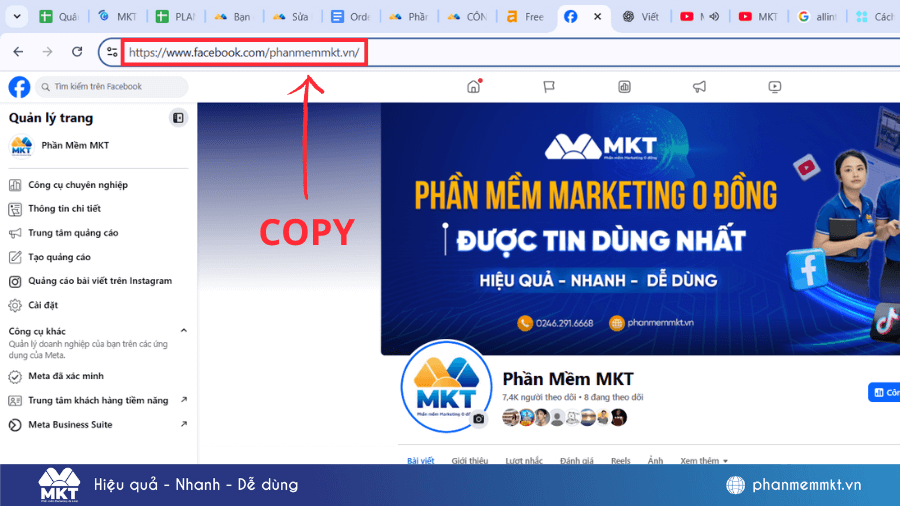Open the 'Free' browser tab
Viewport: 900px width, 506px height.
(x=525, y=17)
